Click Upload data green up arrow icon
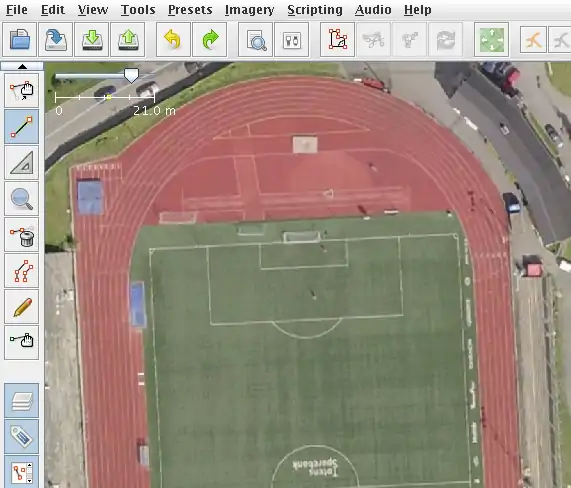571x488 pixels. point(128,39)
